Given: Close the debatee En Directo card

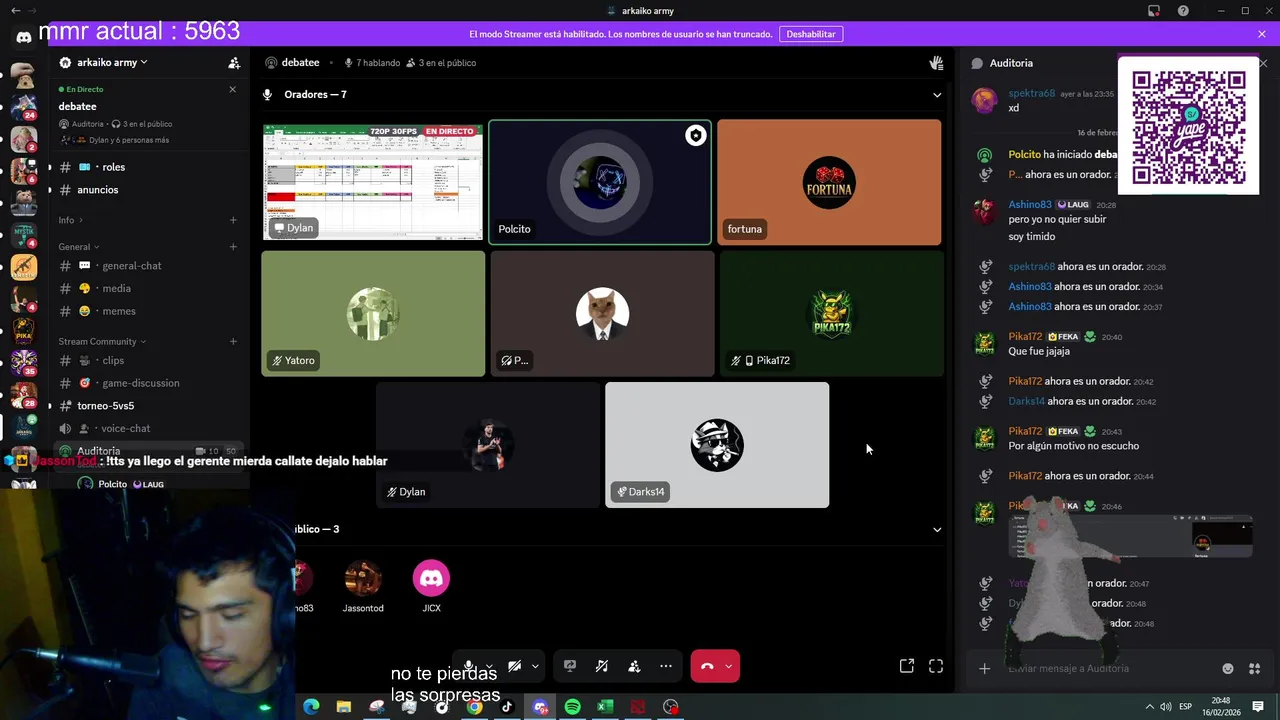Looking at the screenshot, I should click(x=233, y=89).
